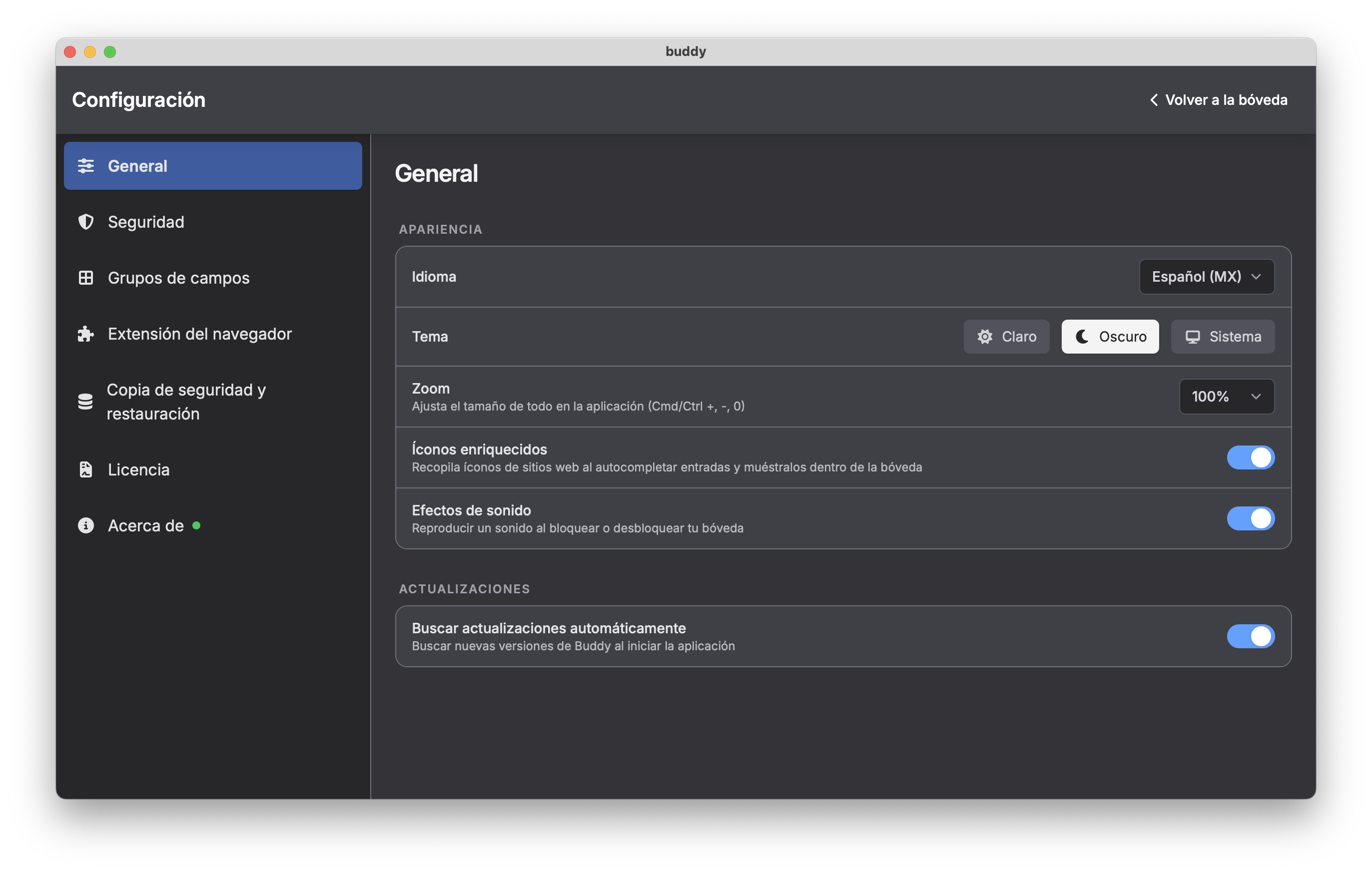
Task: Click the Licencia document icon
Action: coord(85,469)
